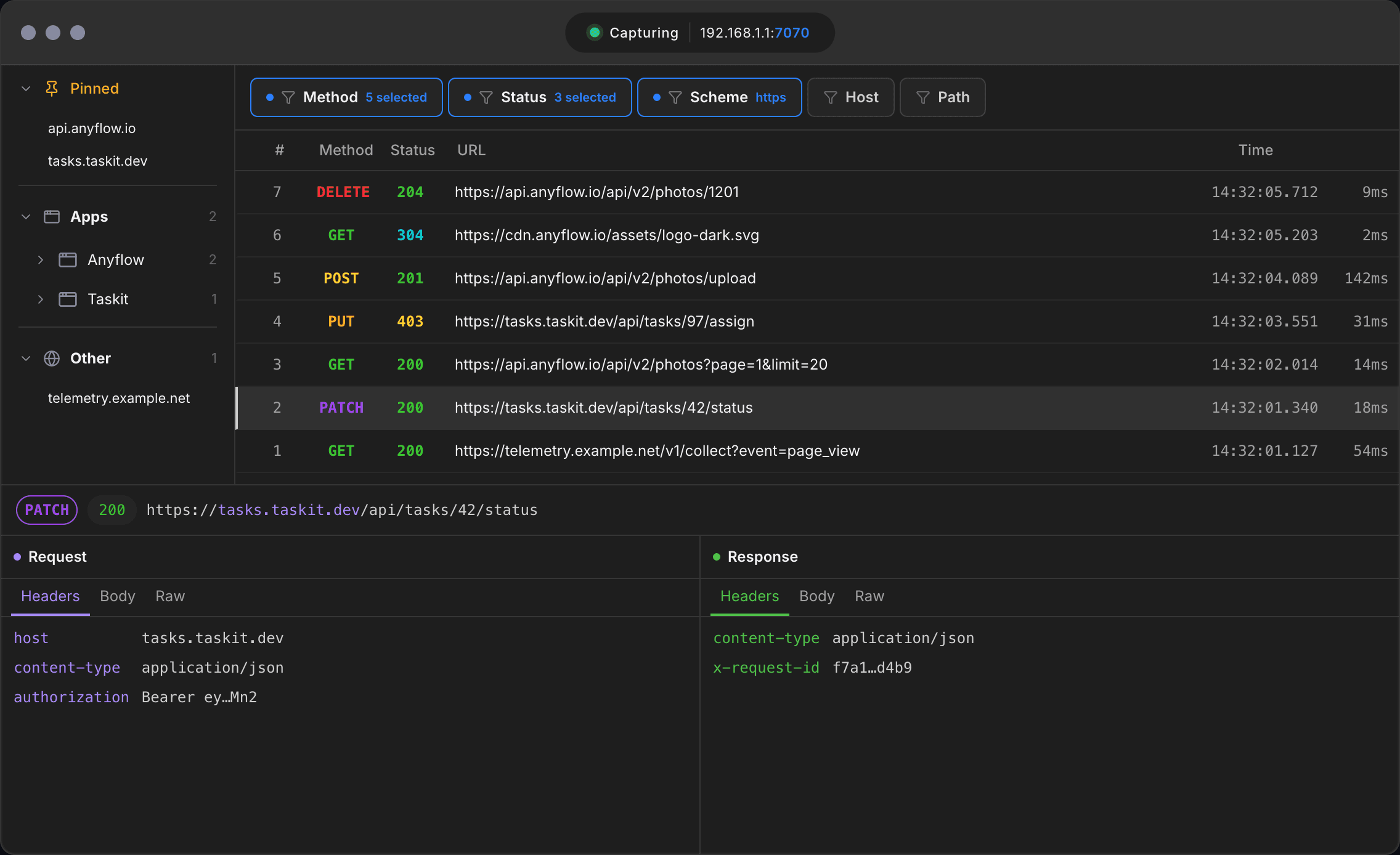Click the funnel icon in Path filter
The width and height of the screenshot is (1400, 855).
(x=923, y=98)
